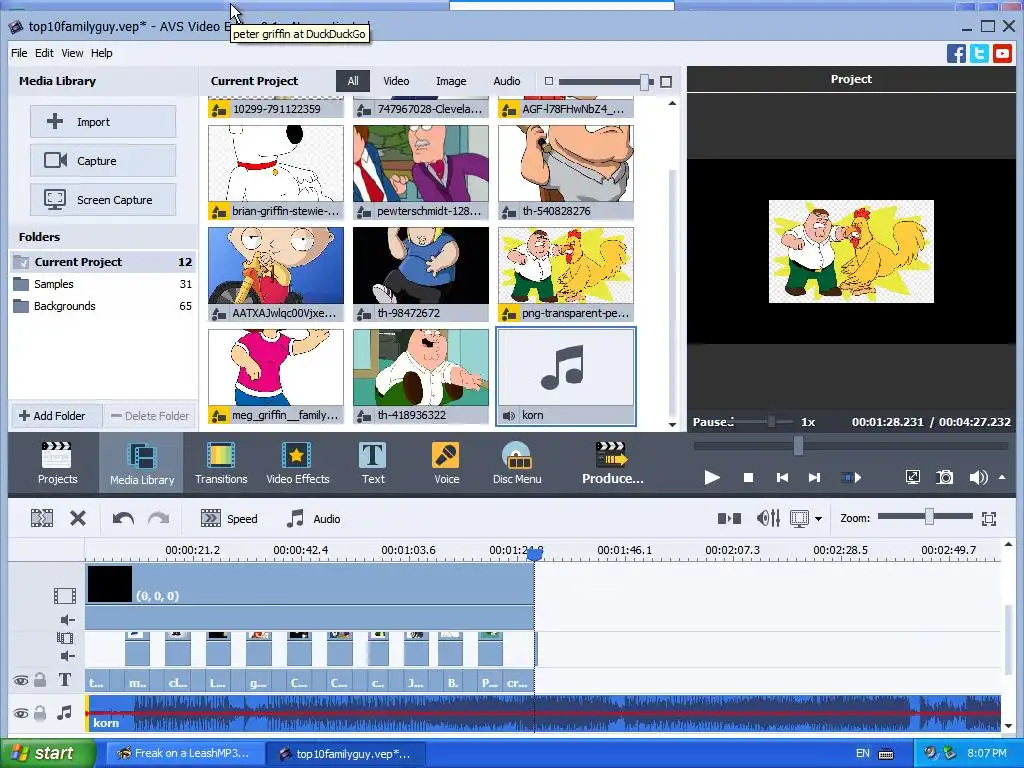Click the Capture button
This screenshot has height=768, width=1024.
(103, 161)
